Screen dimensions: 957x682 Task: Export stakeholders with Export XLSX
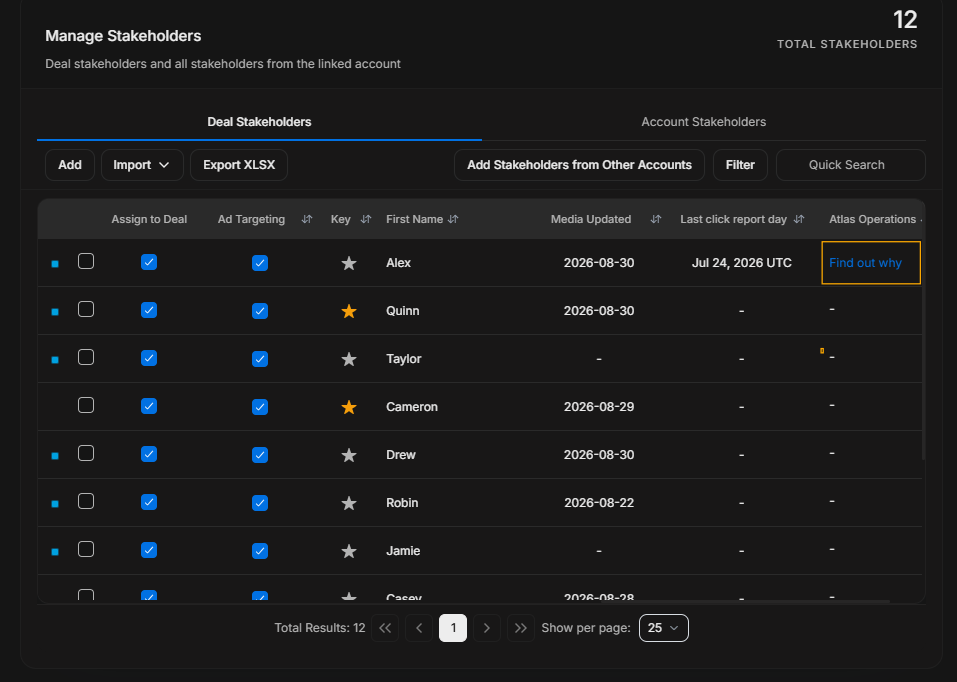click(239, 165)
